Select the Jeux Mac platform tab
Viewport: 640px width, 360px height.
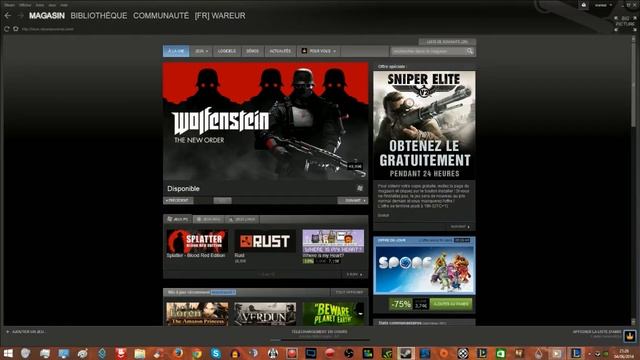[x=209, y=219]
